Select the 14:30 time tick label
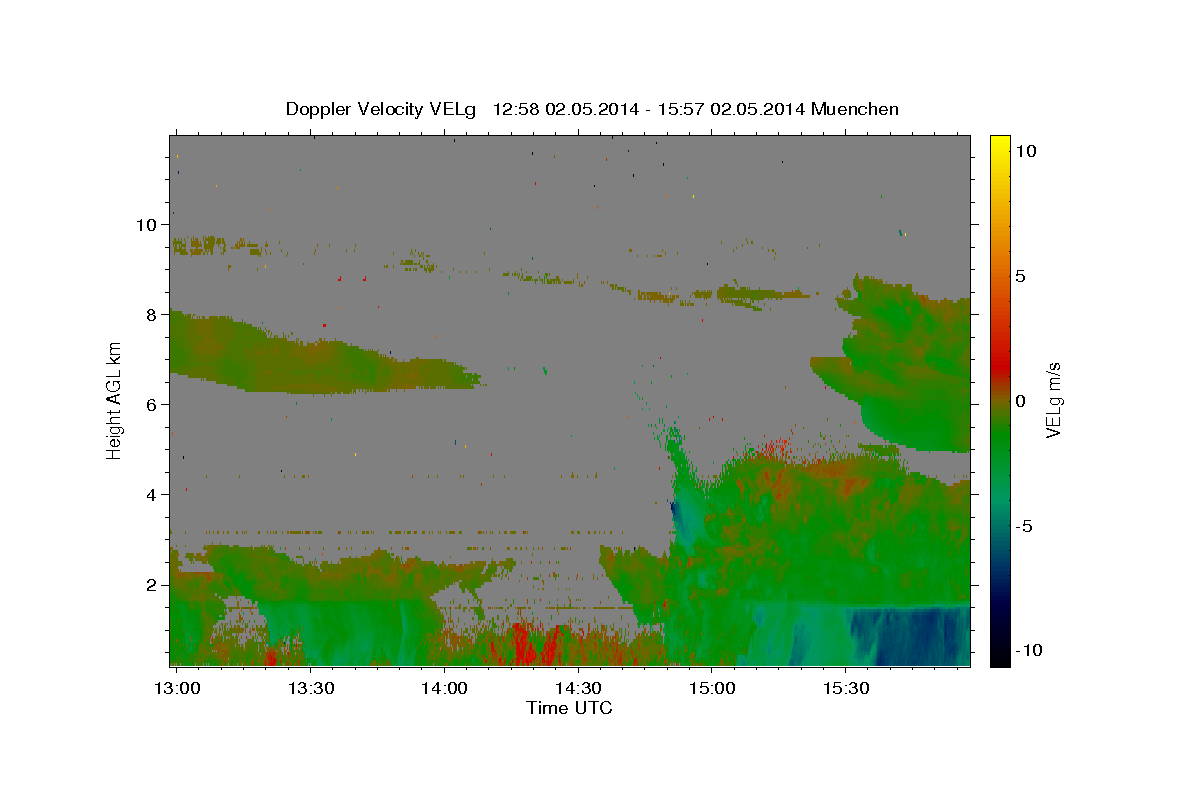1200x800 pixels. (578, 688)
